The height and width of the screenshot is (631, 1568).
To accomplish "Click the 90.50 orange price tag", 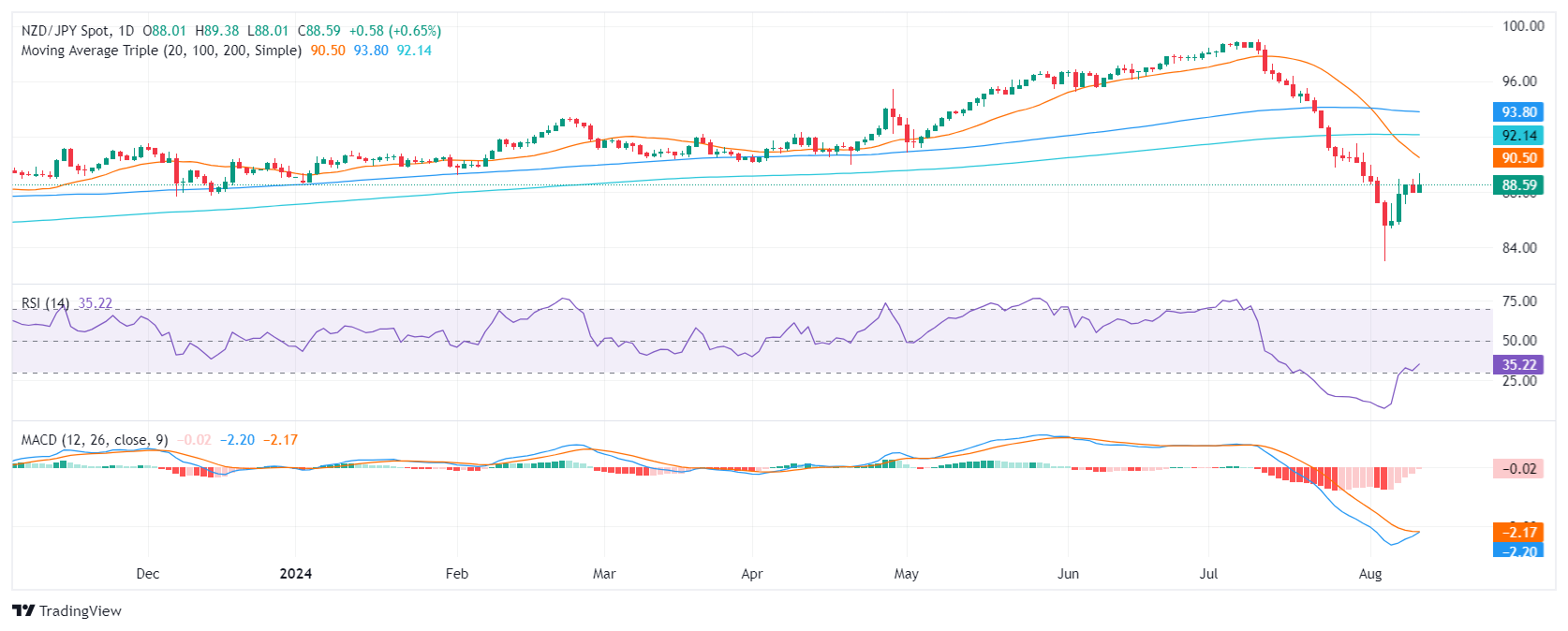I will pos(1517,158).
